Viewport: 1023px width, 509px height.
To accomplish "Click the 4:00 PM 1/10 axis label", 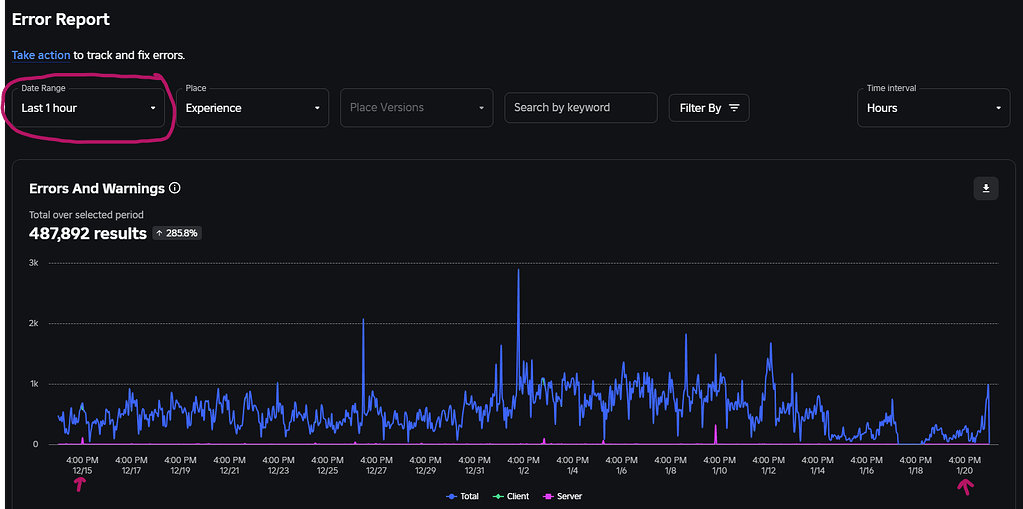I will click(719, 465).
